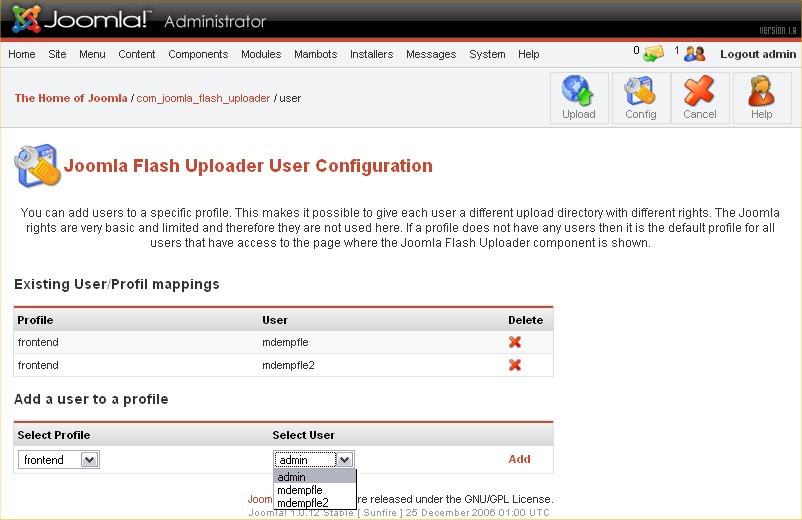
Task: Click the Flash Uploader configuration page icon
Action: [37, 166]
